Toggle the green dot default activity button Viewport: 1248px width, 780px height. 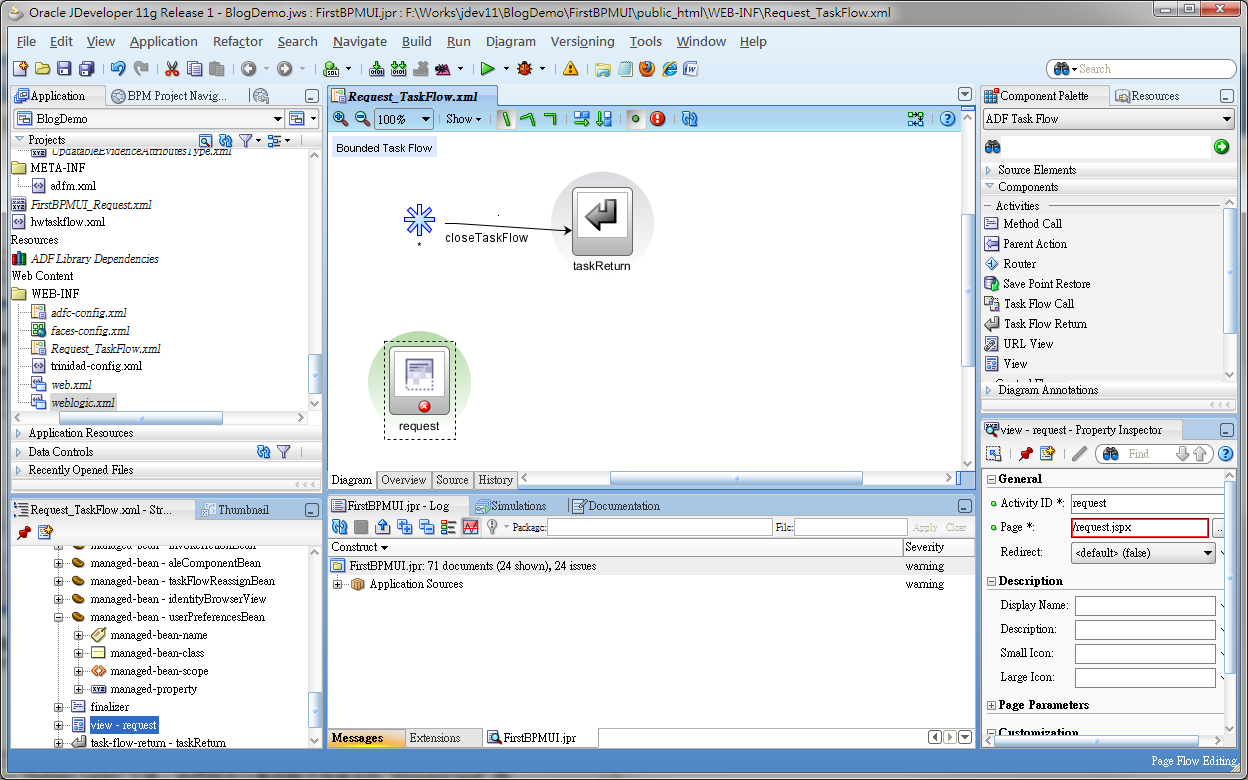635,118
